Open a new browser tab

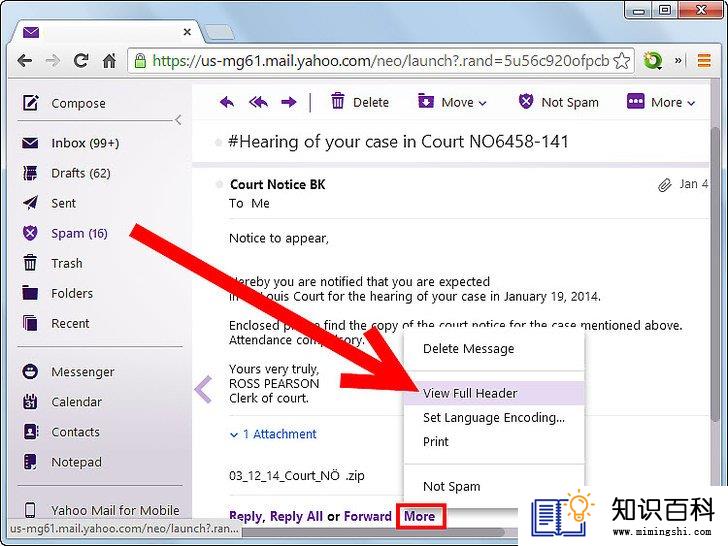point(219,32)
